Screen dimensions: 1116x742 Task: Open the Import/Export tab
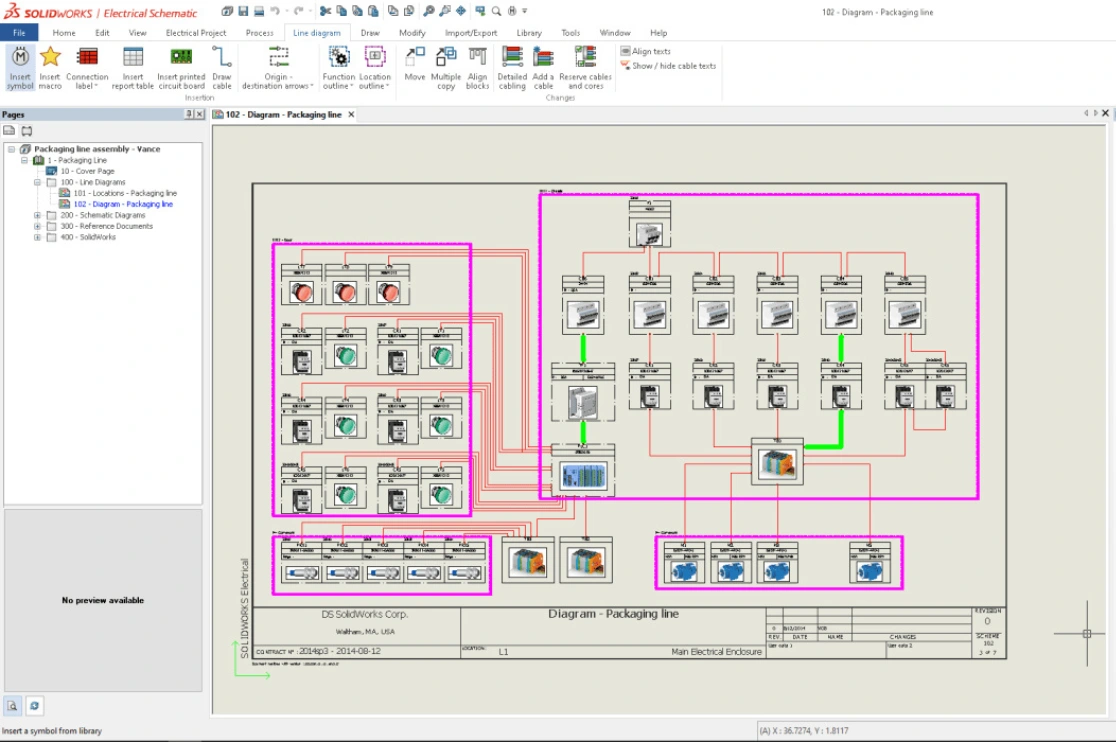point(470,33)
